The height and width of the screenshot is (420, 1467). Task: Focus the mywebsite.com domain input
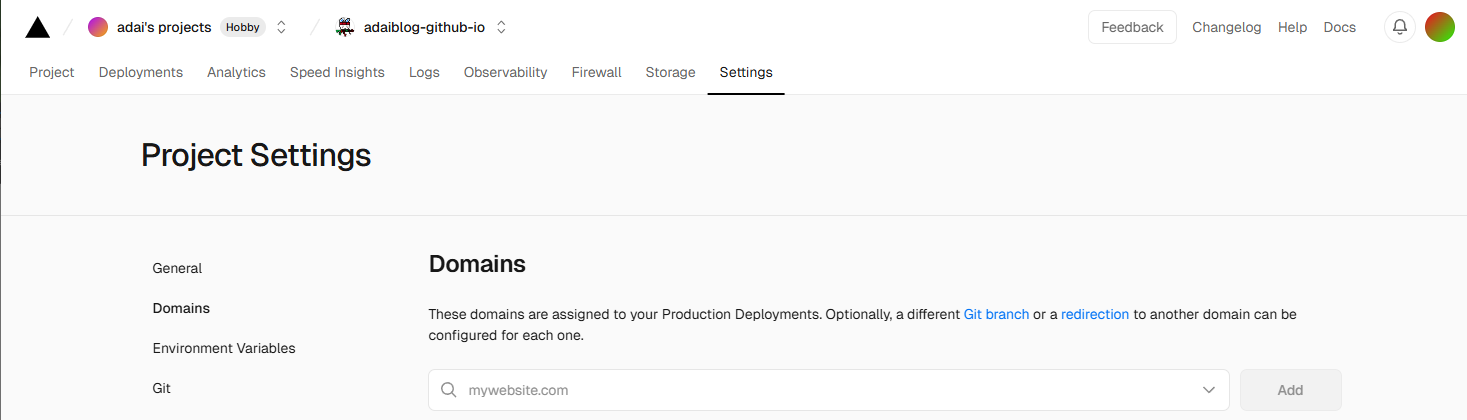820,390
